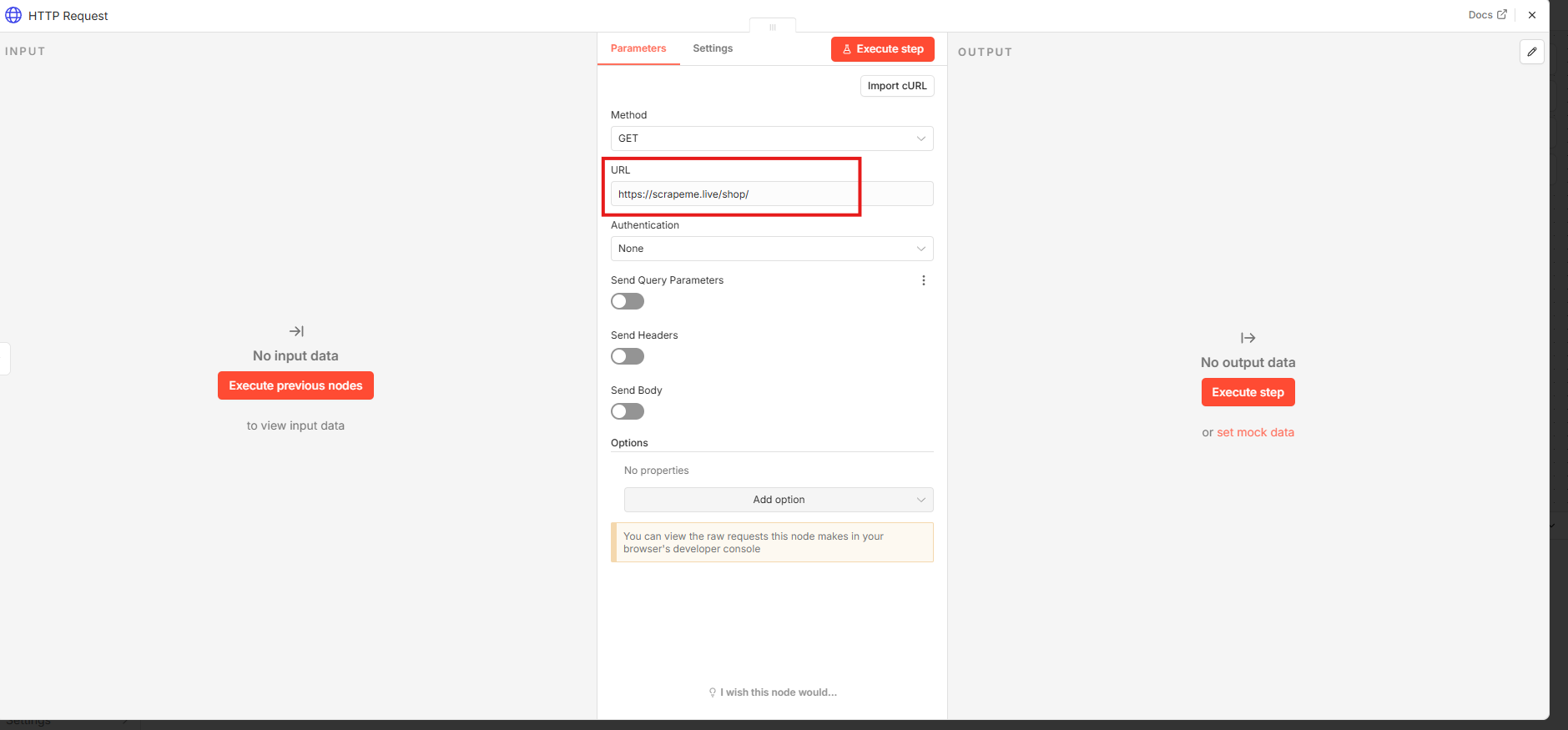The image size is (1568, 730).
Task: Click the No input data arrow icon
Action: click(x=295, y=331)
